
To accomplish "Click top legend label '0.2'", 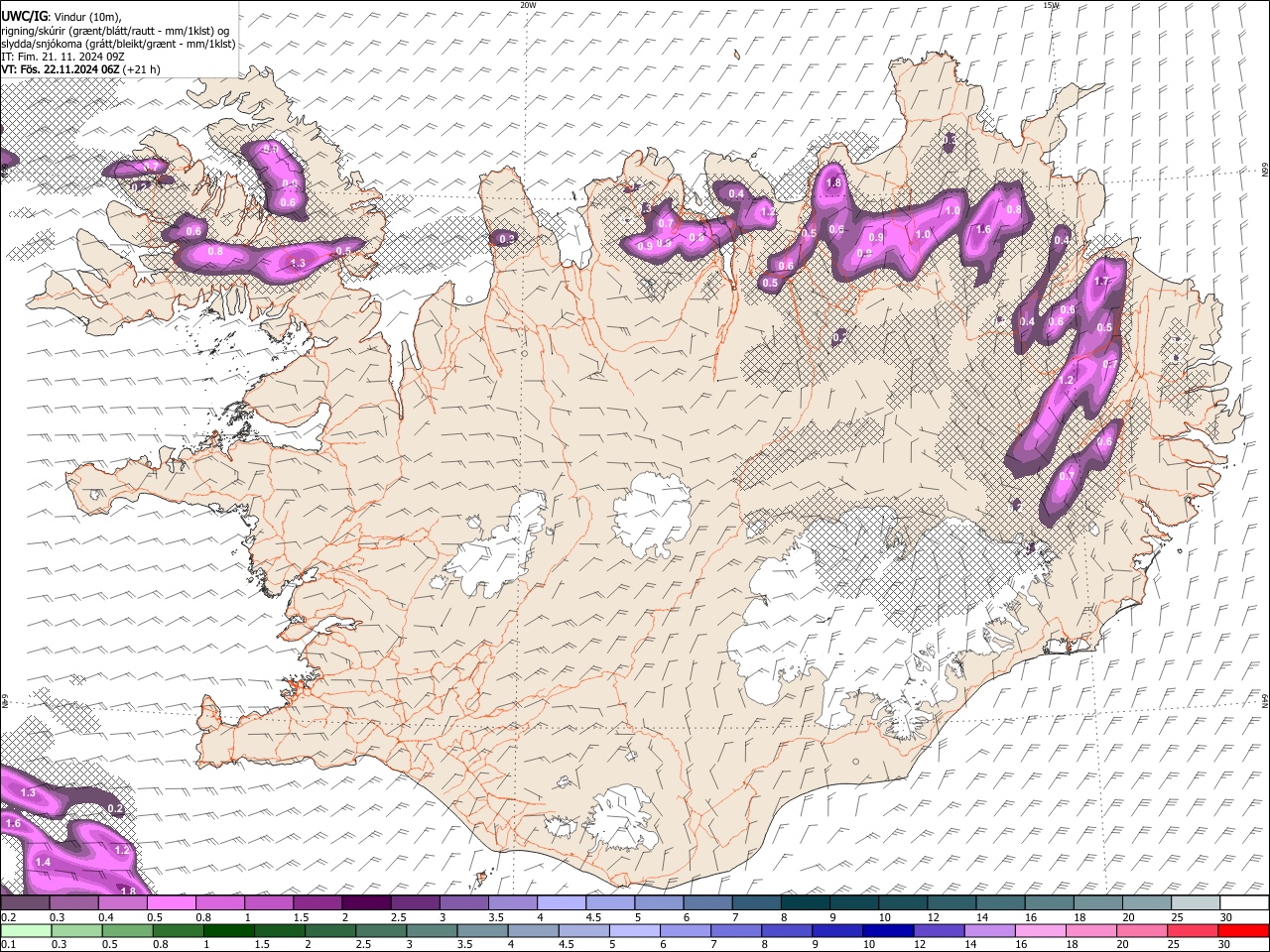I will 8,917.
